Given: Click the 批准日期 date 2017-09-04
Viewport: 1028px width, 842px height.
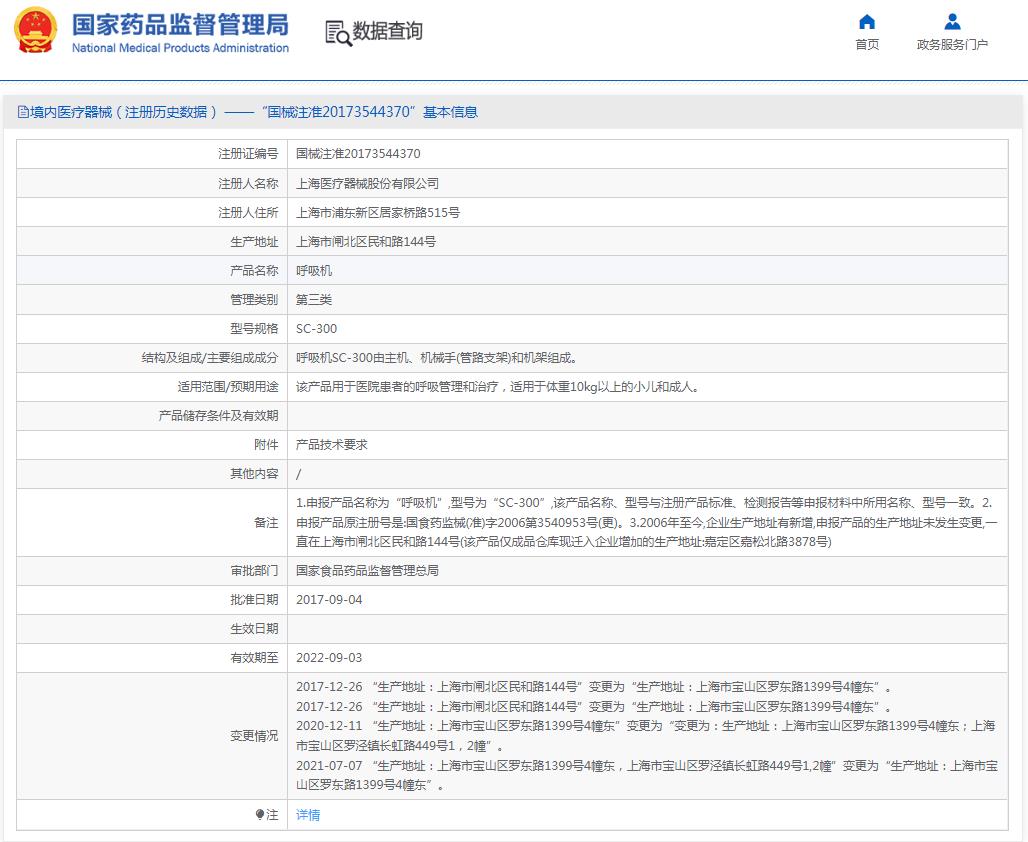Looking at the screenshot, I should pos(330,601).
